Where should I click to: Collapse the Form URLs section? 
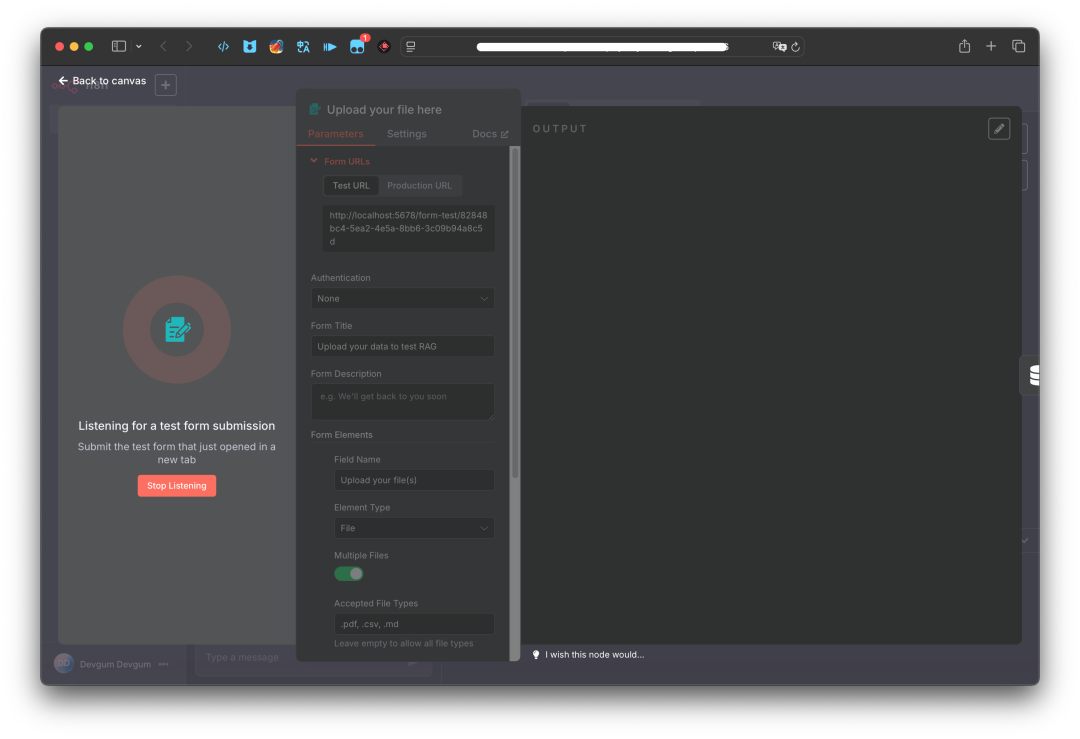[x=314, y=161]
